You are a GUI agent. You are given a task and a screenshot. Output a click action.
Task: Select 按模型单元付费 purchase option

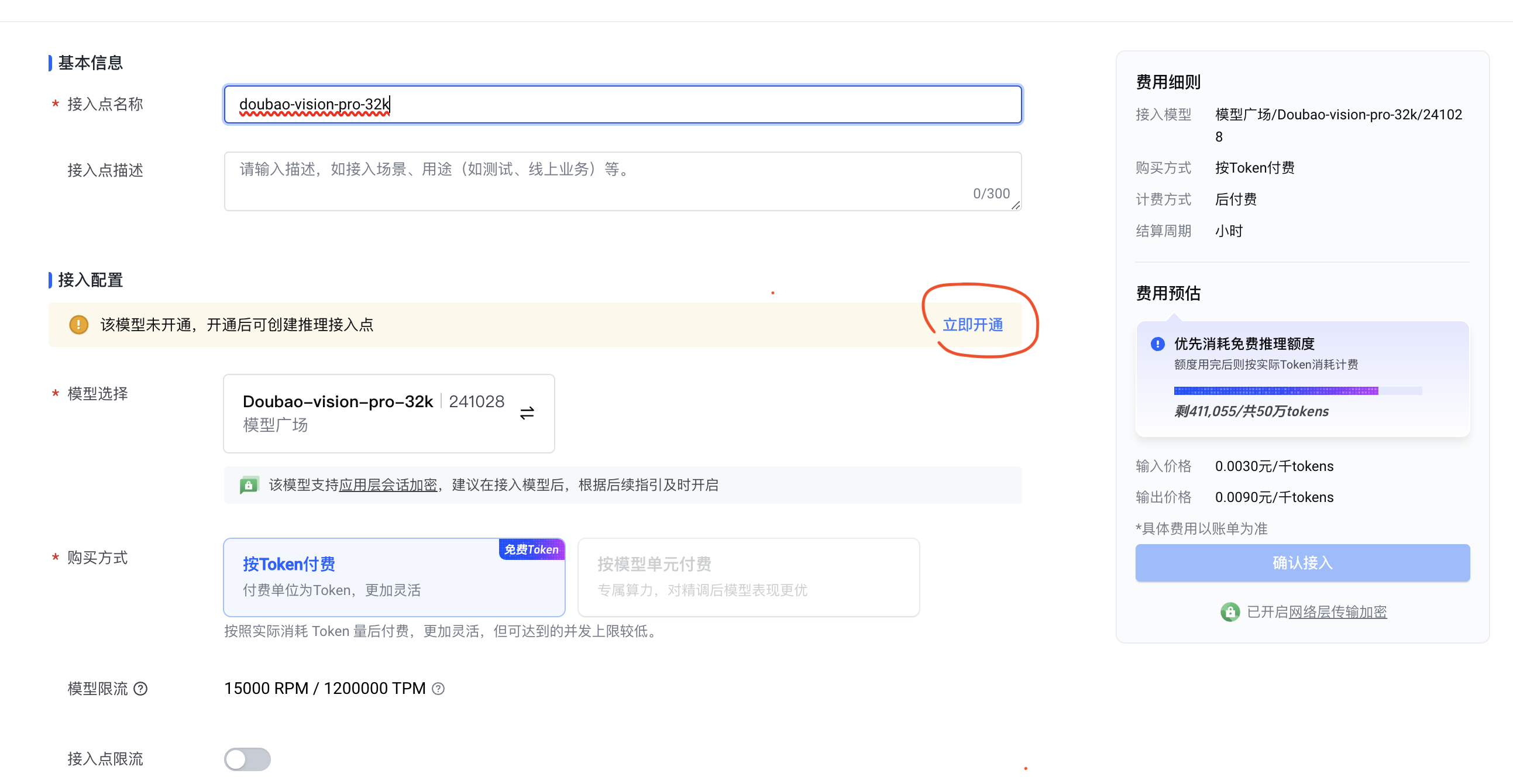[x=748, y=577]
